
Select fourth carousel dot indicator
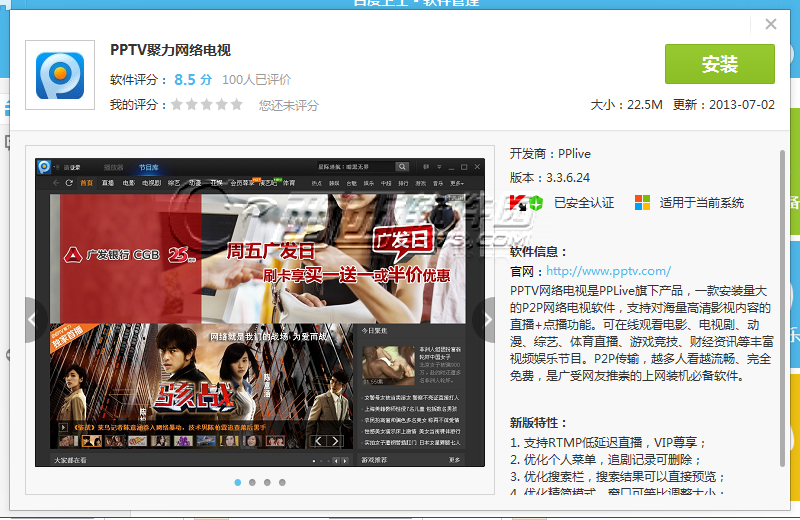(x=282, y=482)
